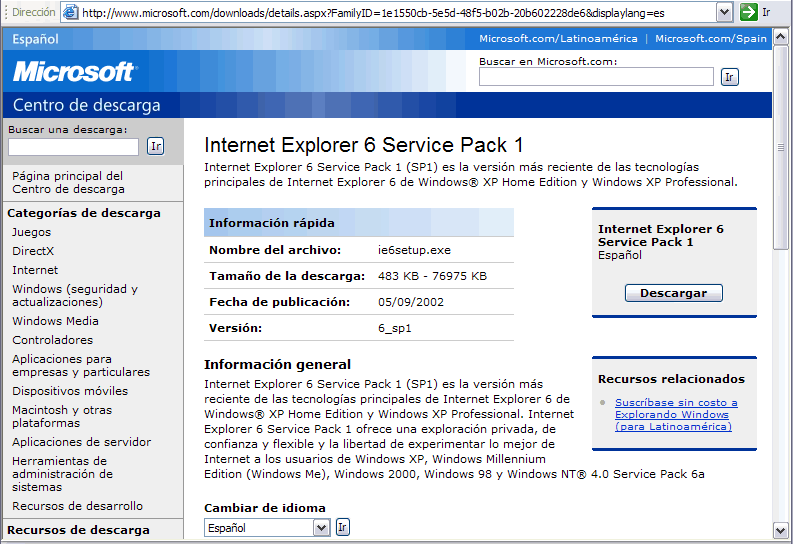This screenshot has height=544, width=793.
Task: Click the URL address field
Action: (x=397, y=13)
